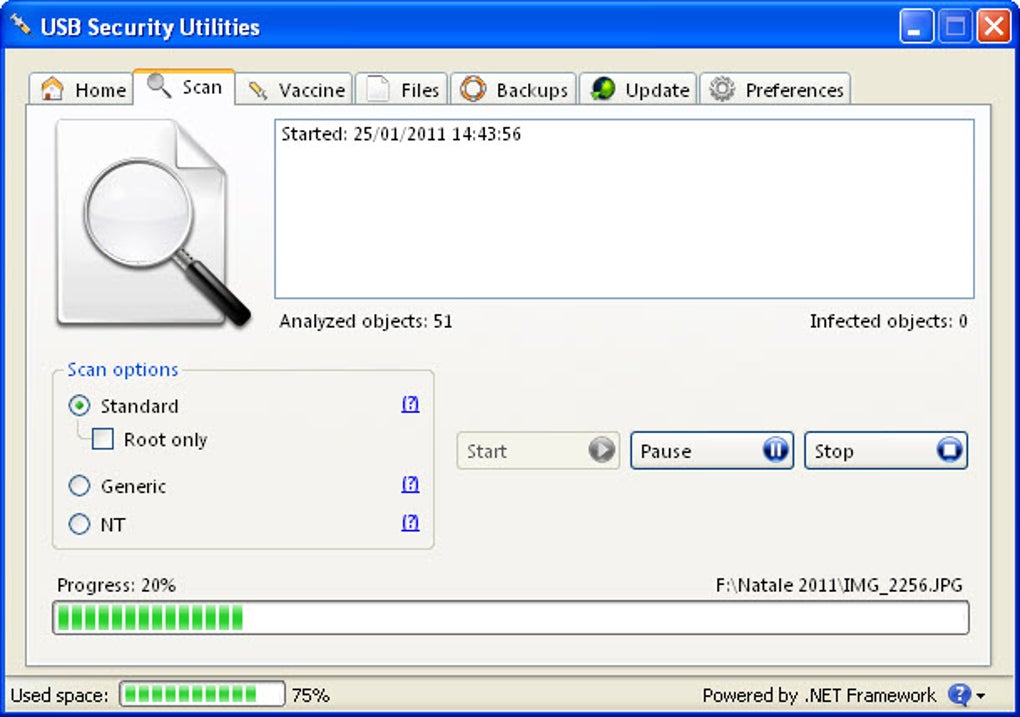
Task: Switch to the Update tab
Action: coord(638,88)
